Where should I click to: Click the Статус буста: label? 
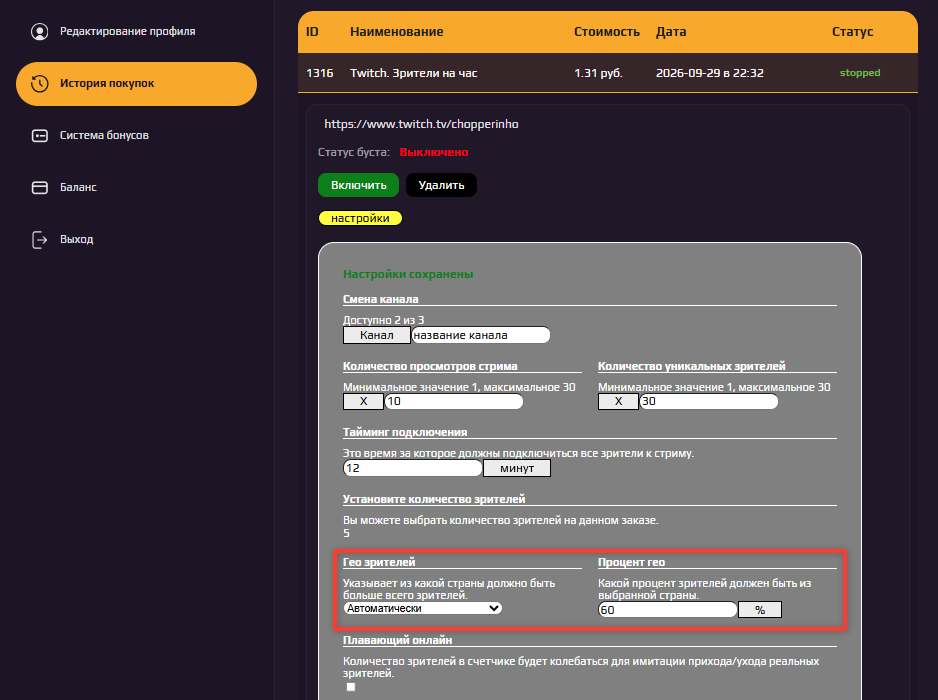(x=354, y=152)
